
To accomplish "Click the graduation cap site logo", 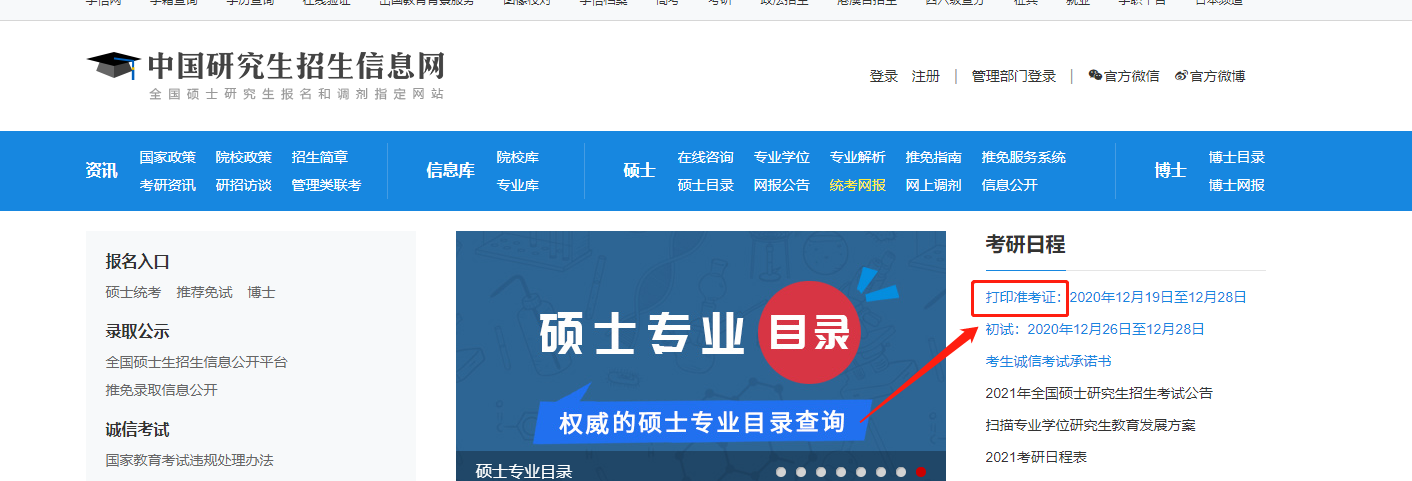I will [113, 66].
